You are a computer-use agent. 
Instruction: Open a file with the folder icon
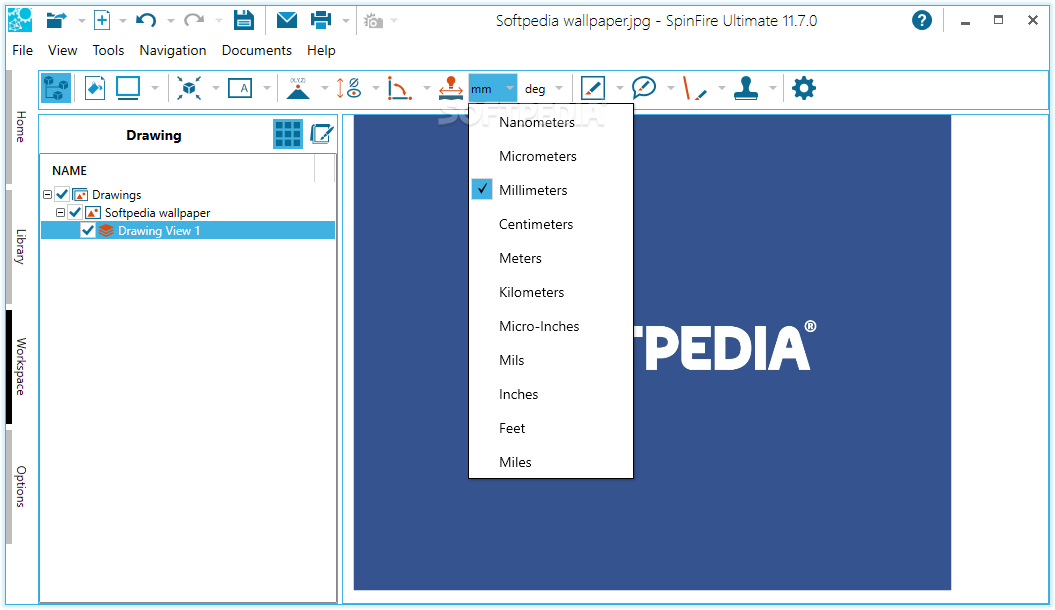[57, 20]
